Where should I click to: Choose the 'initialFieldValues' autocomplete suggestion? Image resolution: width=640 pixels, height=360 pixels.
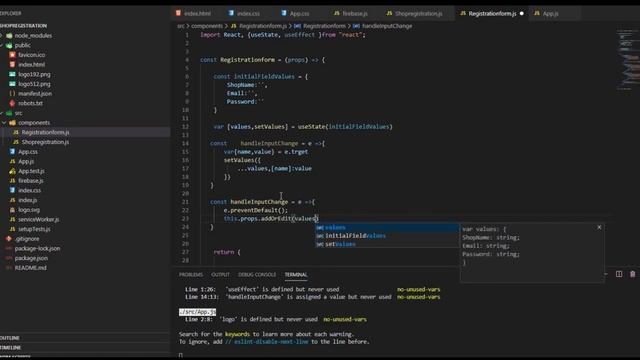pos(387,236)
